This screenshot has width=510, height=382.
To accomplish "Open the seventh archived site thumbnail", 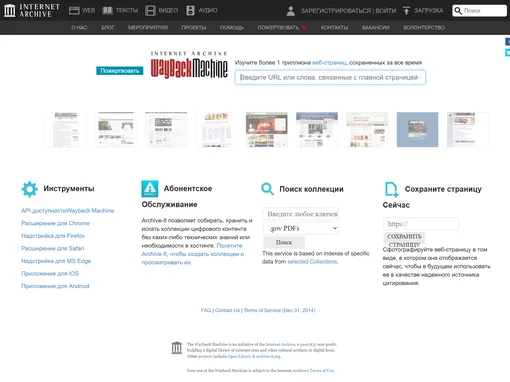I will [x=367, y=130].
